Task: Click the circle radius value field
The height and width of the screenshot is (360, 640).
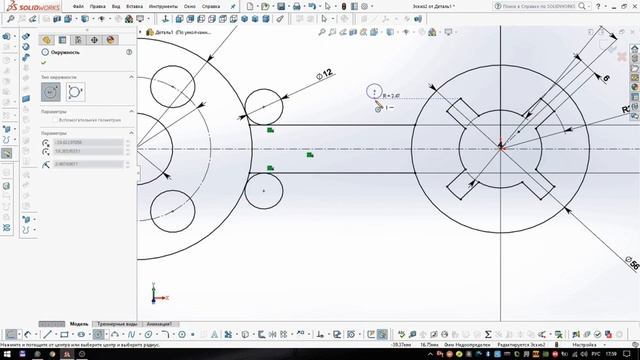Action: coord(89,164)
